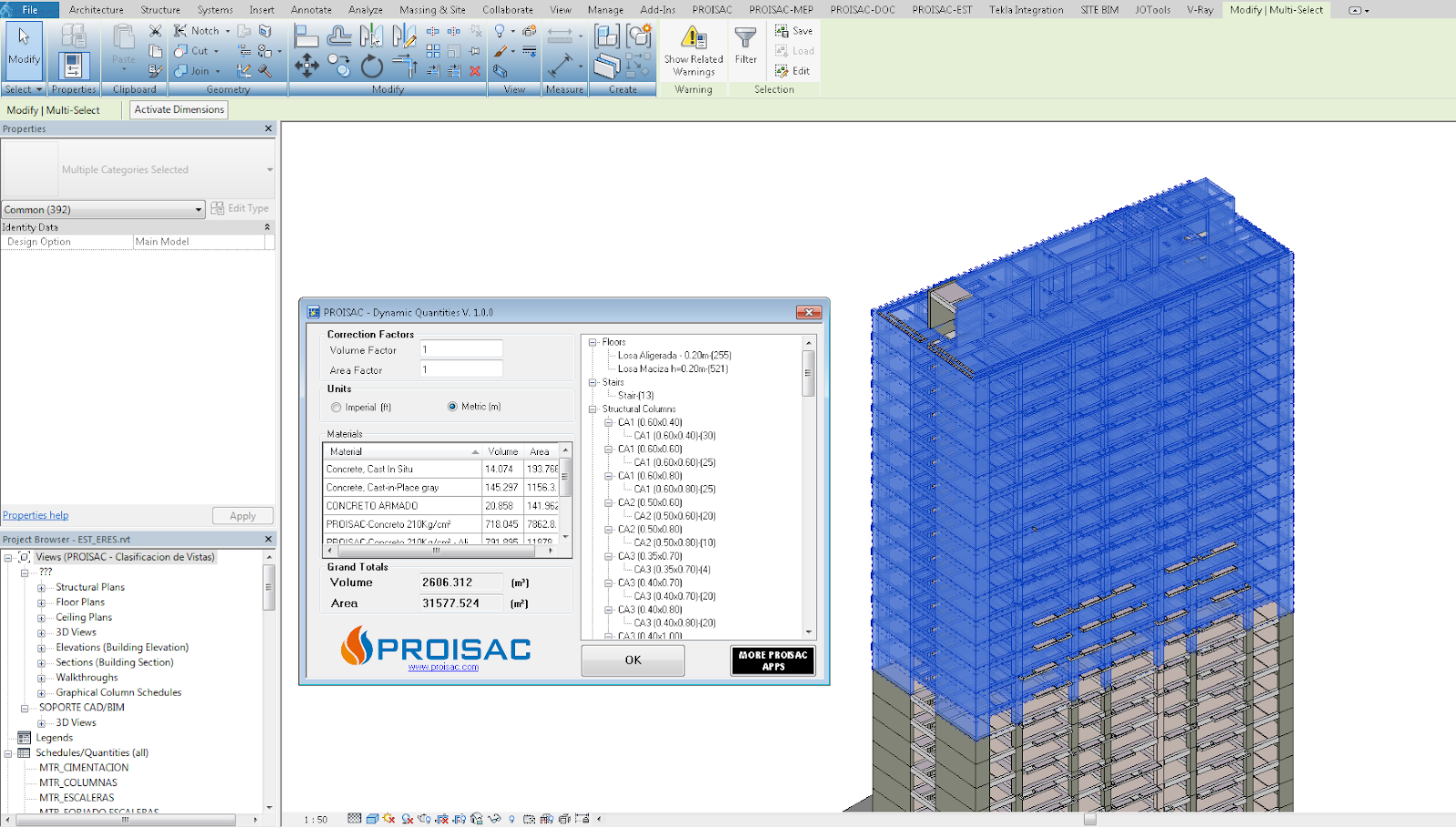Open the File menu
Image resolution: width=1456 pixels, height=828 pixels.
coord(30,10)
